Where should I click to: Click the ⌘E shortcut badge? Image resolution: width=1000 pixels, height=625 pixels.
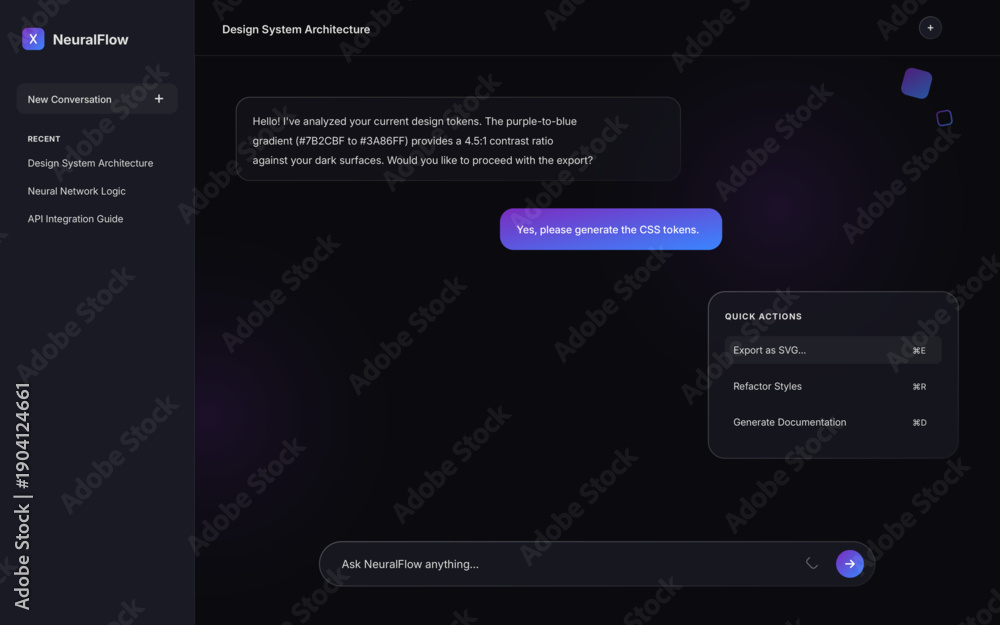click(919, 350)
